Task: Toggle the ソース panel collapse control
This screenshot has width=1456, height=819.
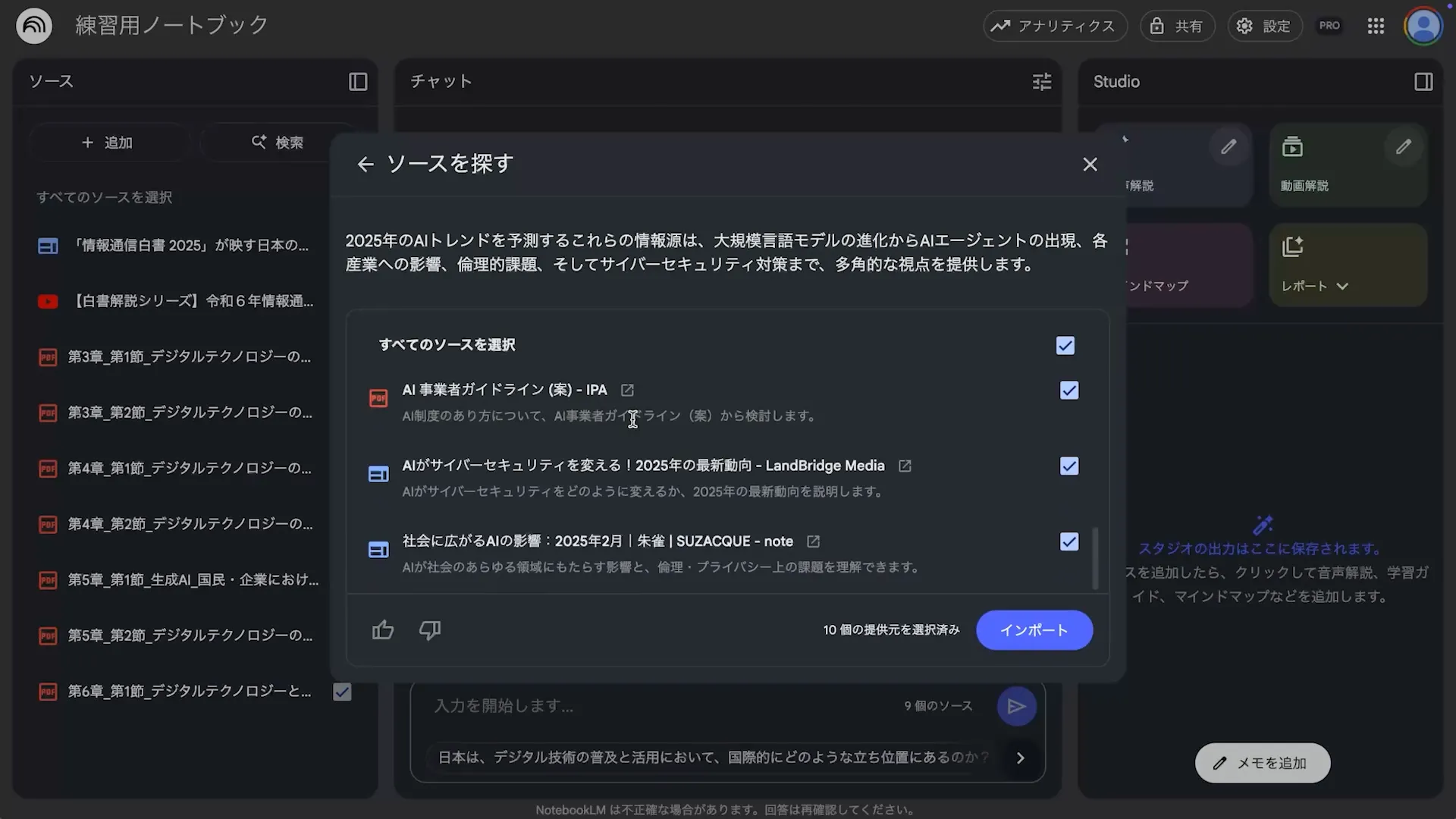Action: pos(357,81)
